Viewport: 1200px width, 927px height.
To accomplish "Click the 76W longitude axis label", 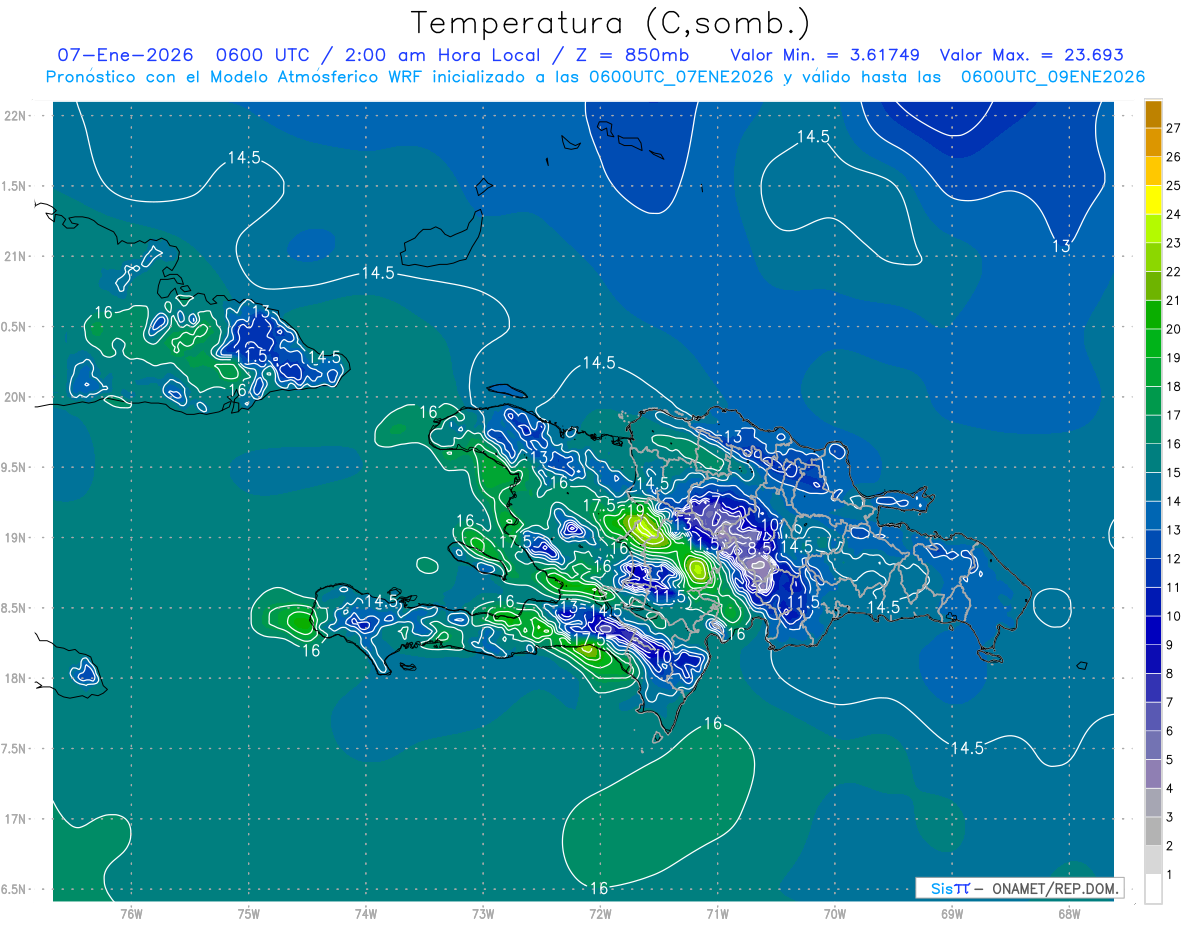I will click(x=131, y=913).
